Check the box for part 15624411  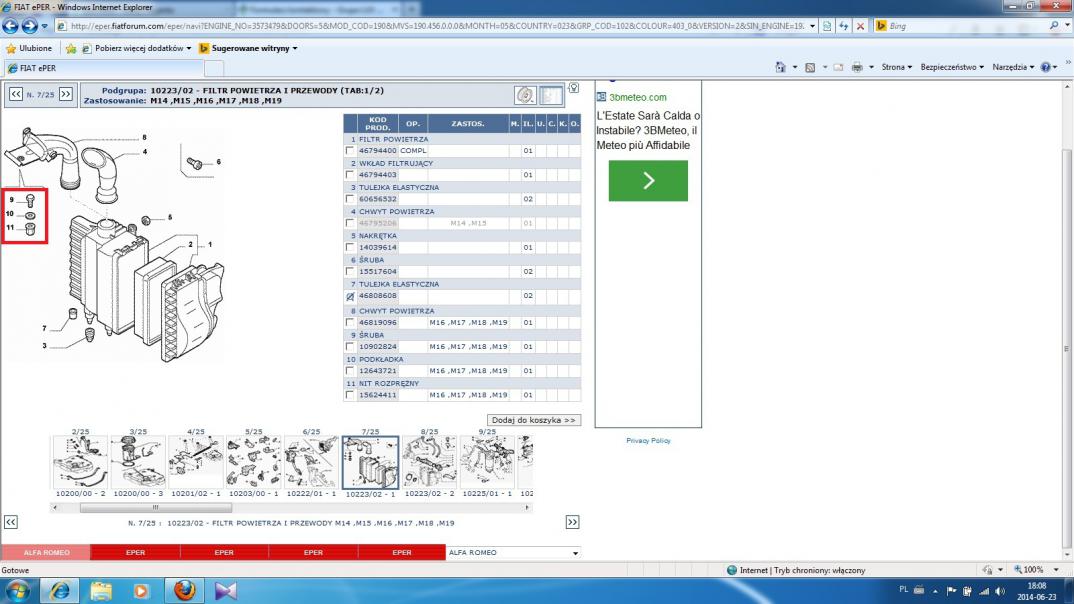(x=350, y=395)
